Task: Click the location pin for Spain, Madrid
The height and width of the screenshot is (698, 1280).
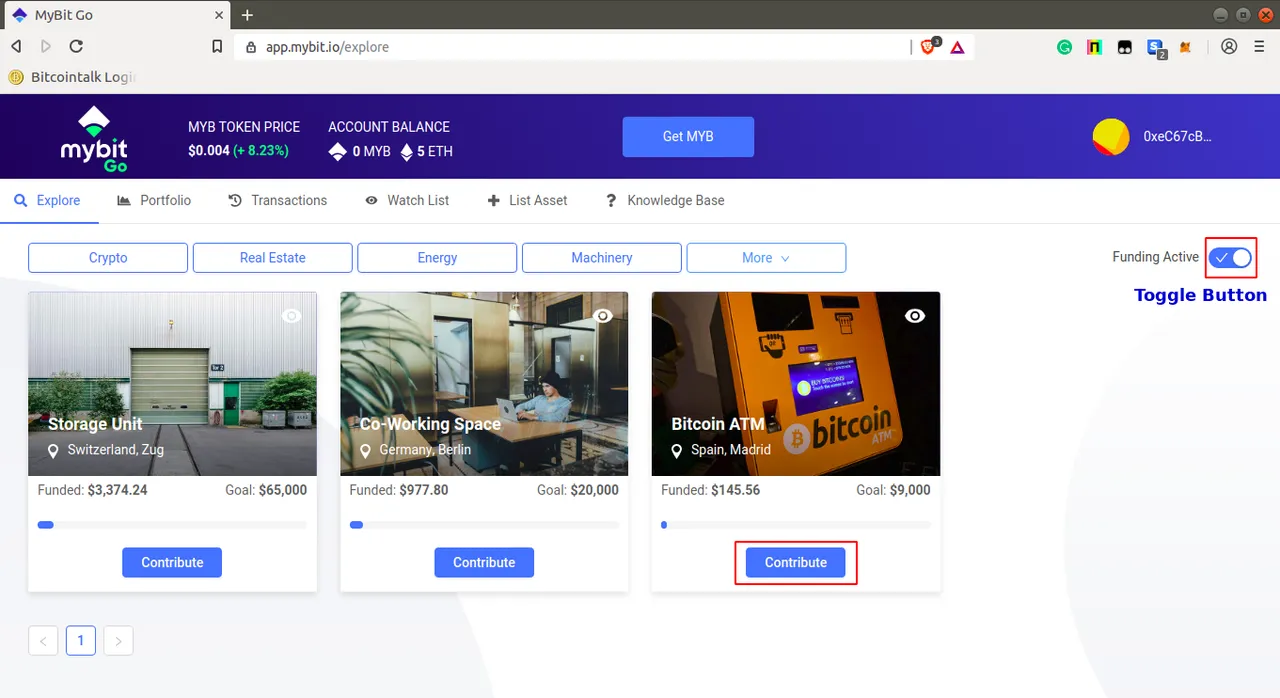Action: point(678,451)
